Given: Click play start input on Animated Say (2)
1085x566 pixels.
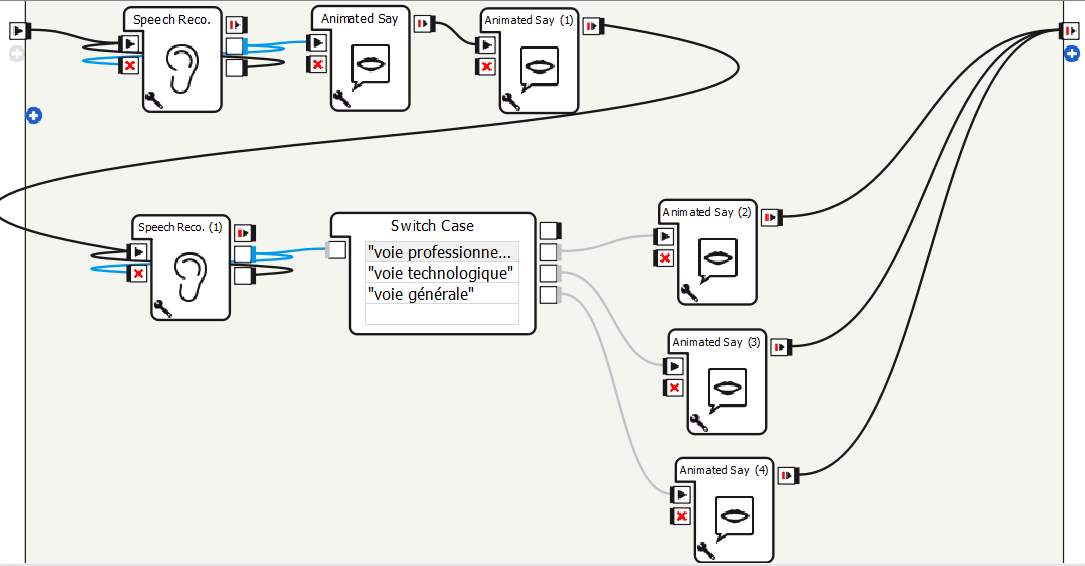Looking at the screenshot, I should click(663, 237).
